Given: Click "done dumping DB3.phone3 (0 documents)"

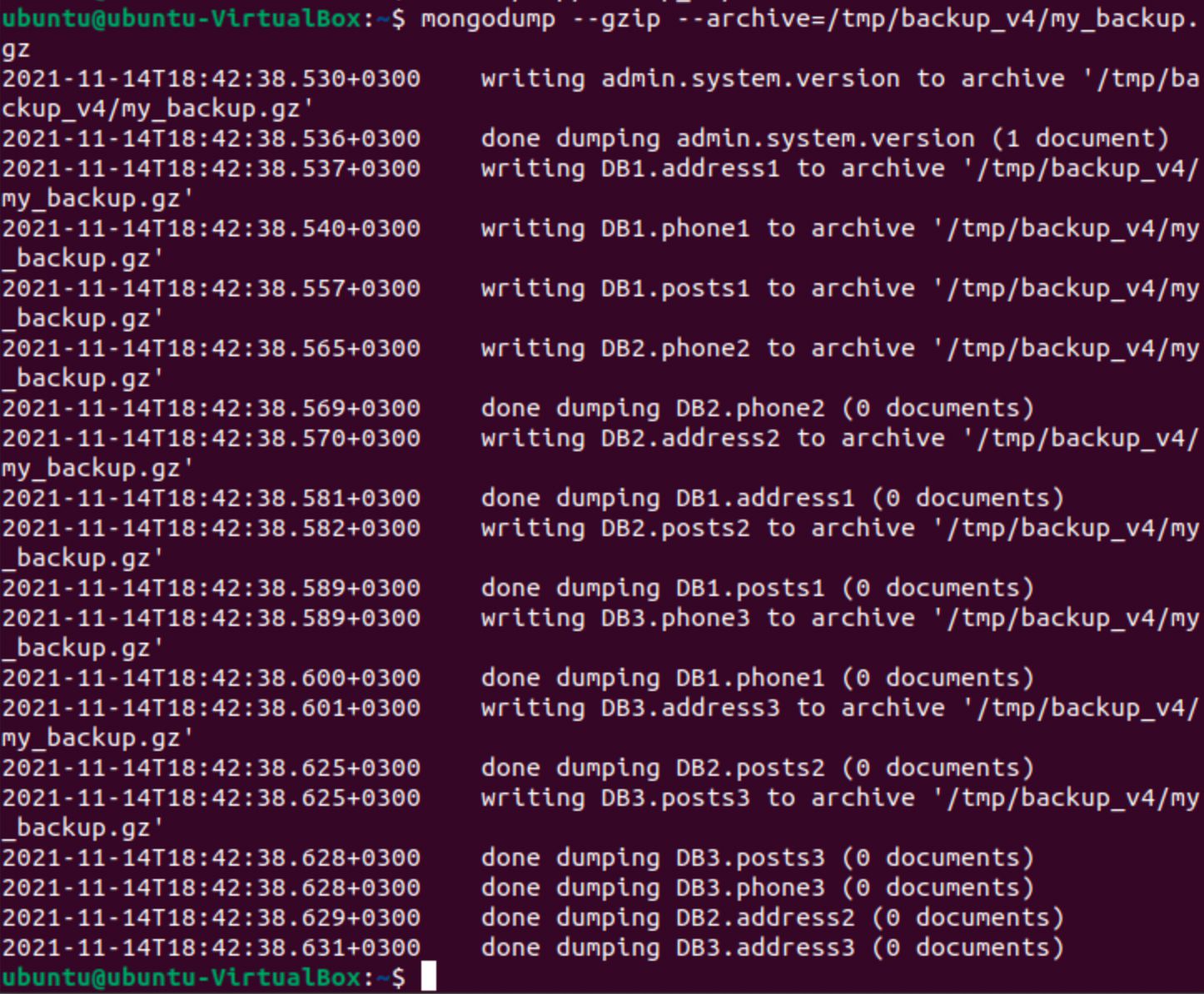Looking at the screenshot, I should [x=758, y=887].
